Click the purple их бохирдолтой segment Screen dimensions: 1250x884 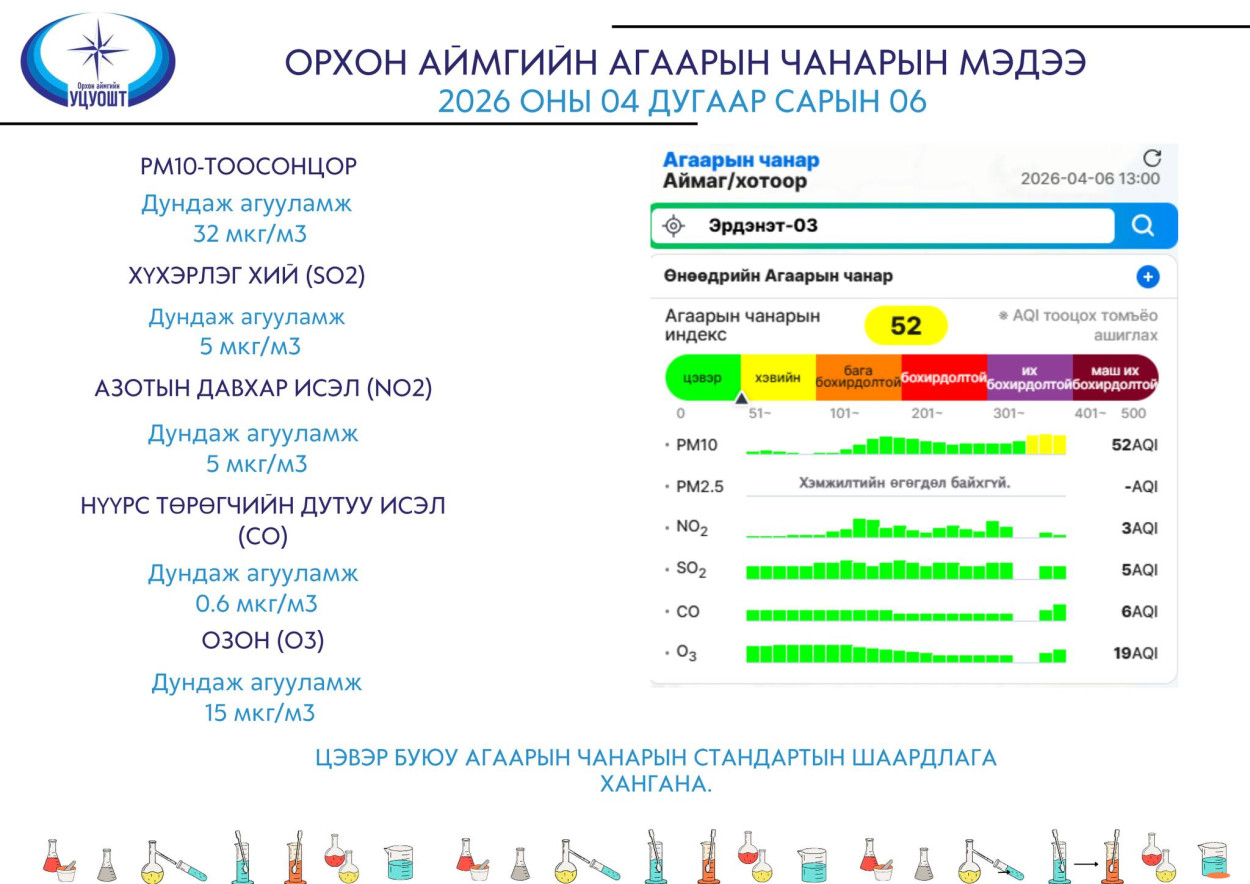[1029, 378]
